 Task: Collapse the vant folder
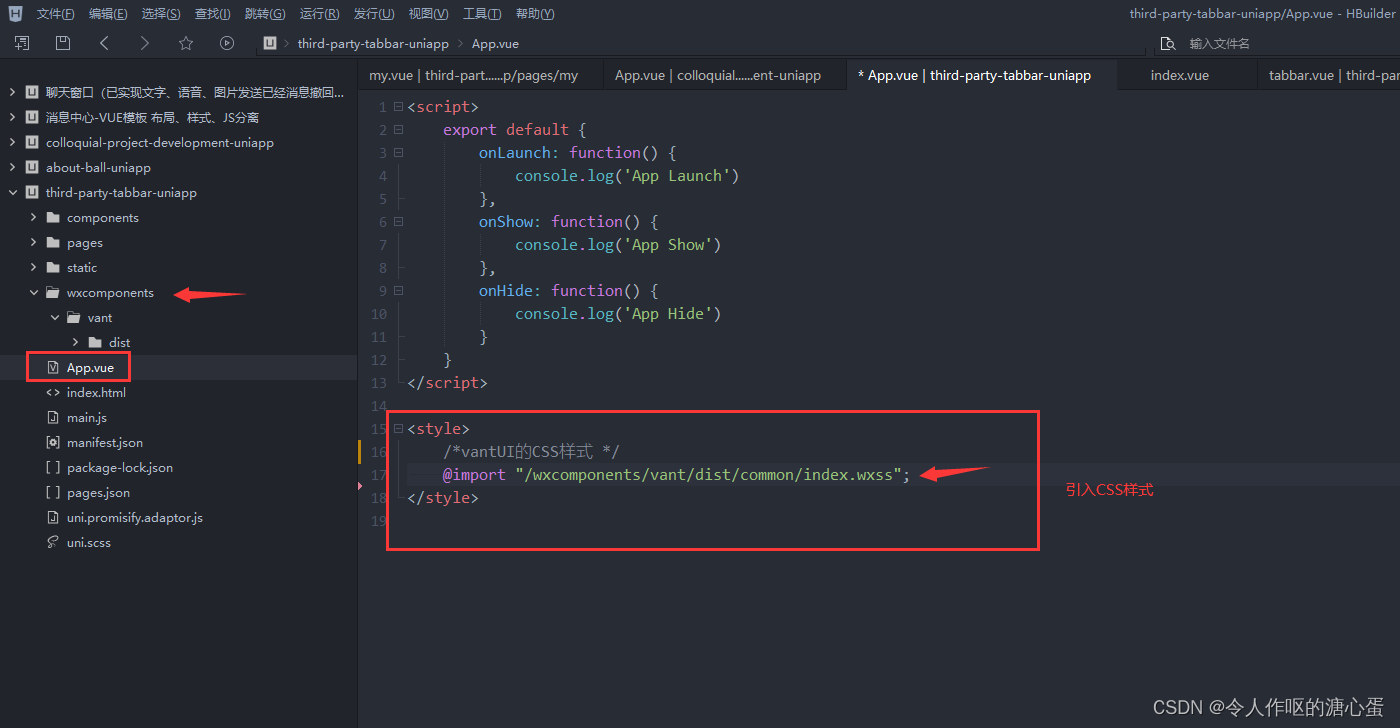point(54,317)
